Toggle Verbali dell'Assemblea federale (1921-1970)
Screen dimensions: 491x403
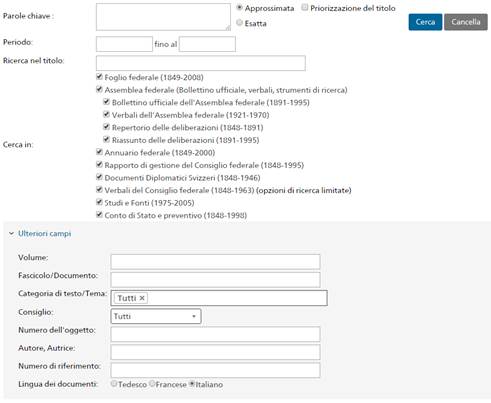point(106,114)
